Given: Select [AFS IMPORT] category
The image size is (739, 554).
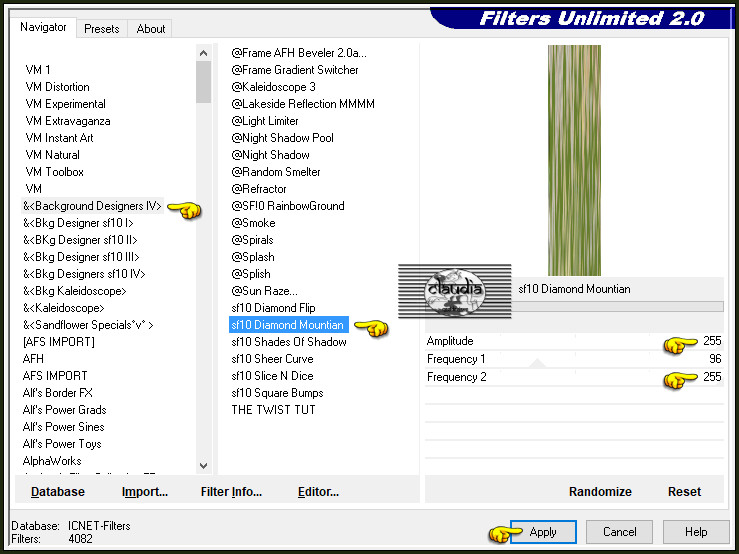Looking at the screenshot, I should [x=58, y=341].
